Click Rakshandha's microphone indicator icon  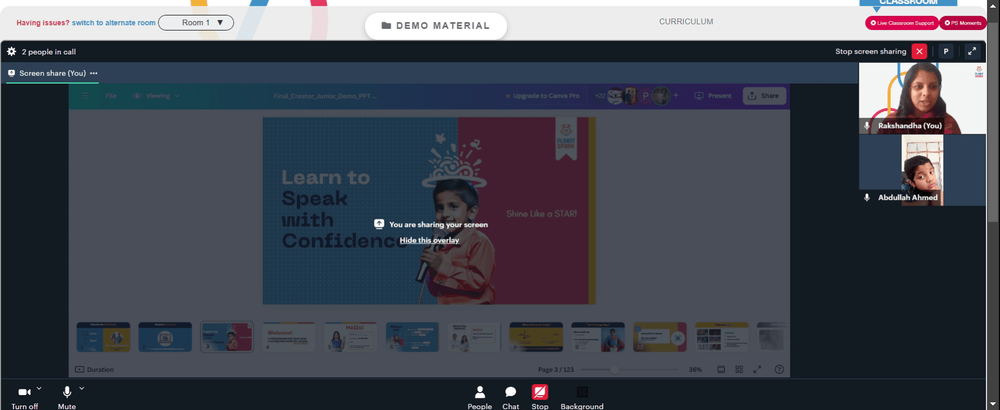pos(867,126)
